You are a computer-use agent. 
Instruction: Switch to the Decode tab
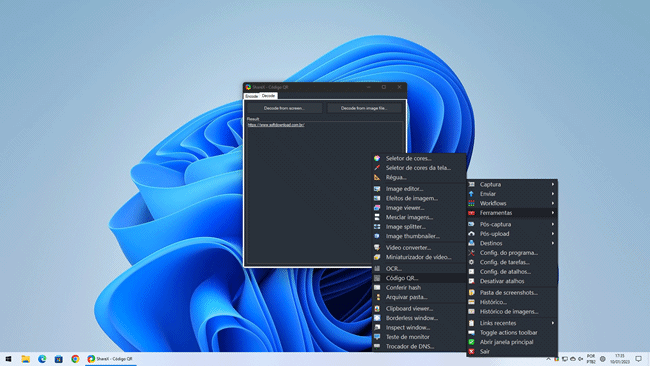tap(269, 96)
